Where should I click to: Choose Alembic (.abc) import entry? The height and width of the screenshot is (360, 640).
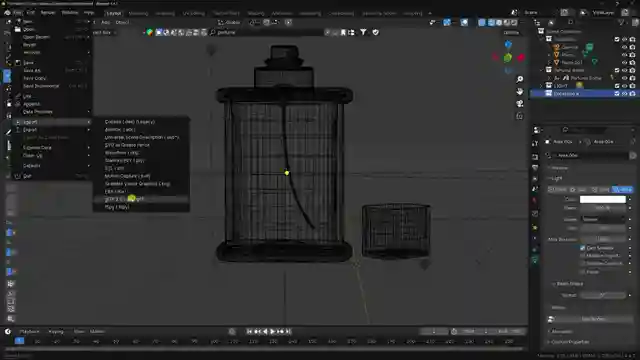point(141,129)
